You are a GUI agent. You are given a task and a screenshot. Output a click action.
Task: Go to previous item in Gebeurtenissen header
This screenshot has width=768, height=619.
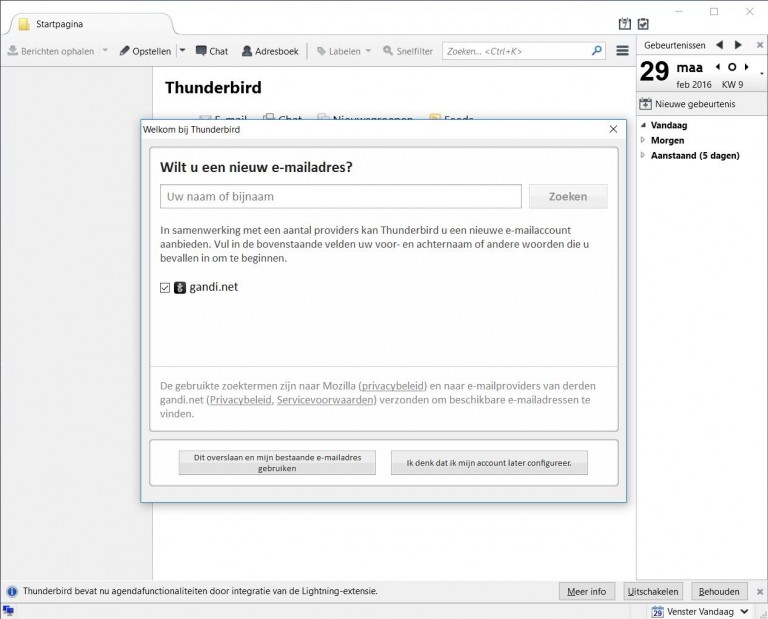tap(719, 45)
